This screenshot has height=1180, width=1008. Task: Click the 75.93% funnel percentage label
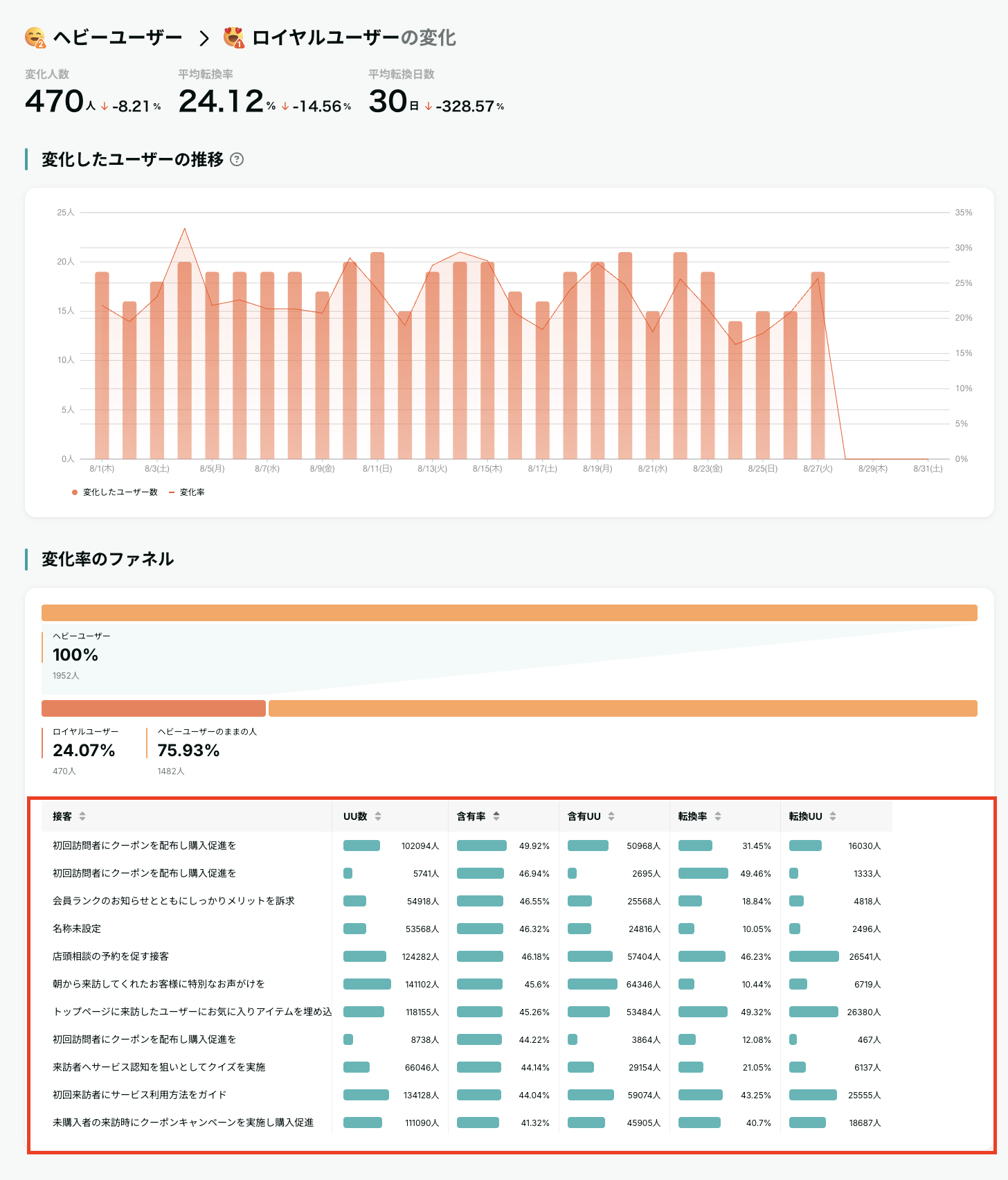tap(188, 751)
